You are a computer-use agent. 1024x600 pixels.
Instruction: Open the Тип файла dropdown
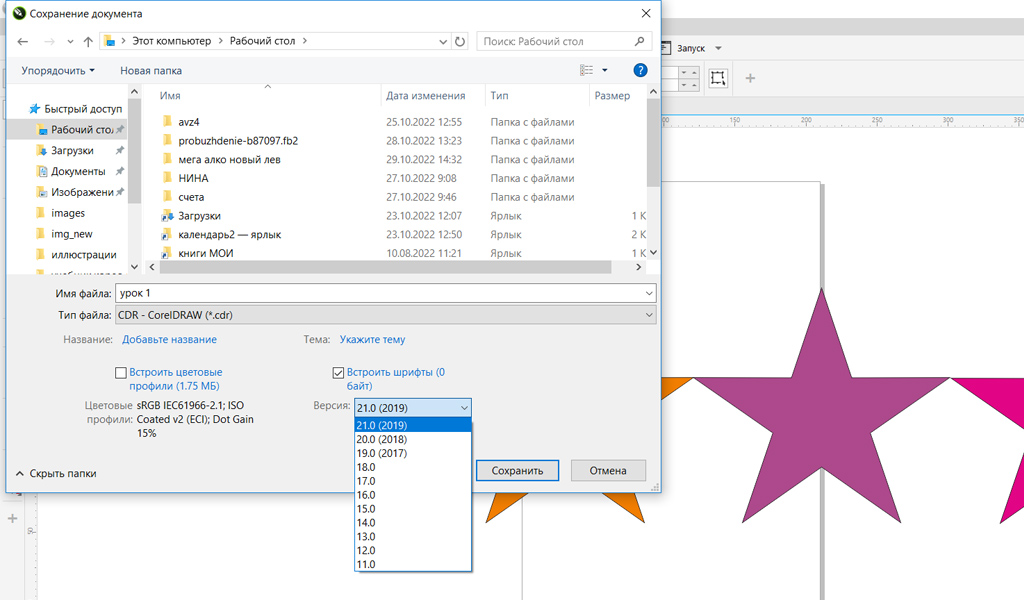[x=385, y=315]
